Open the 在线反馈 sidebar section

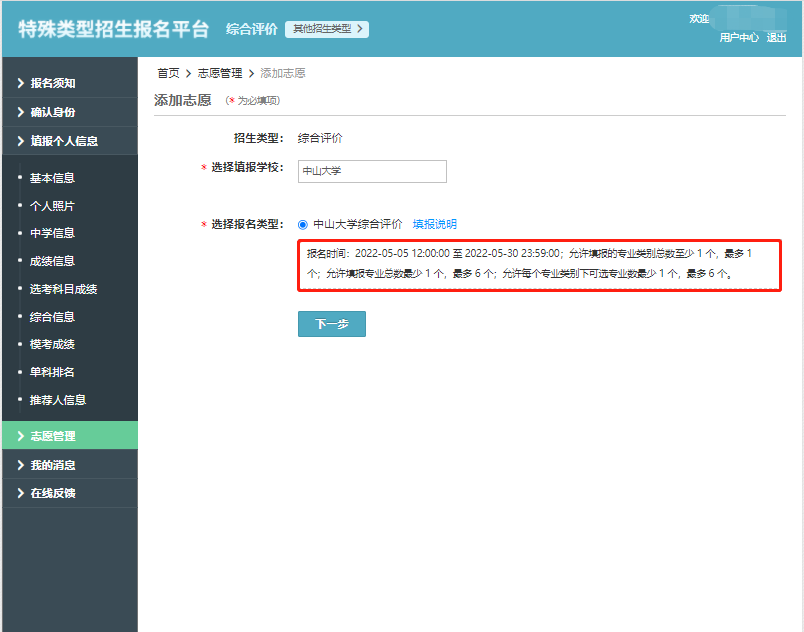pos(70,493)
